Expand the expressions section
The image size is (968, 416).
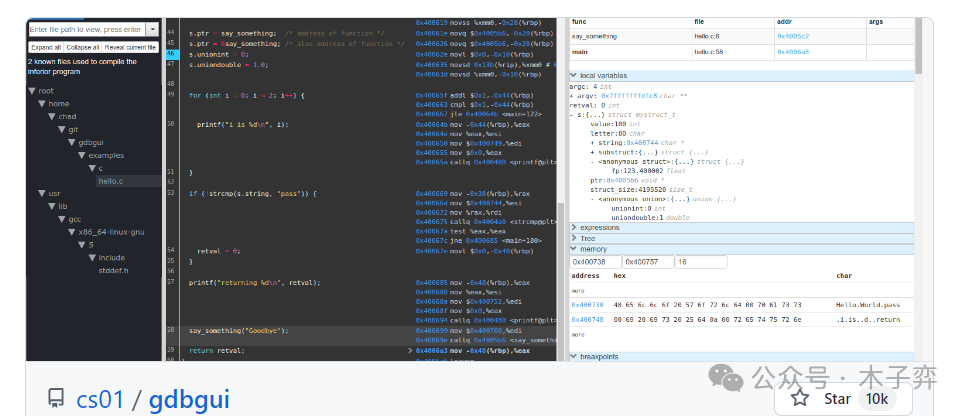point(741,228)
